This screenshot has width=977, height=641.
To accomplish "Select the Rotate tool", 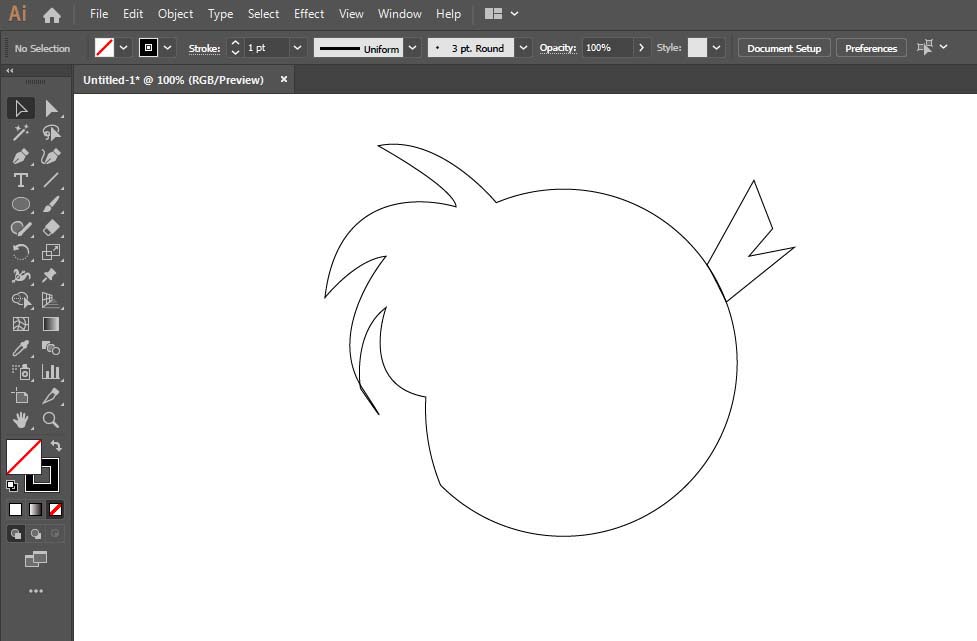I will pos(21,252).
